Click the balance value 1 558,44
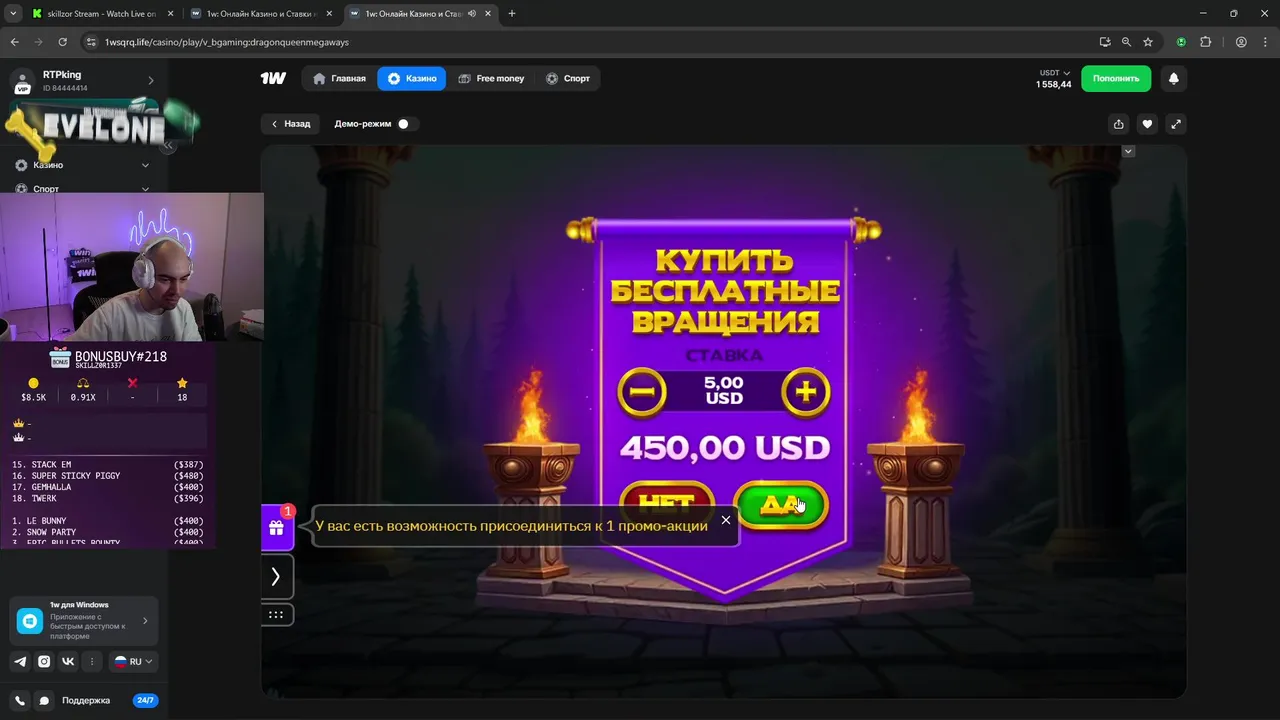 pos(1054,85)
